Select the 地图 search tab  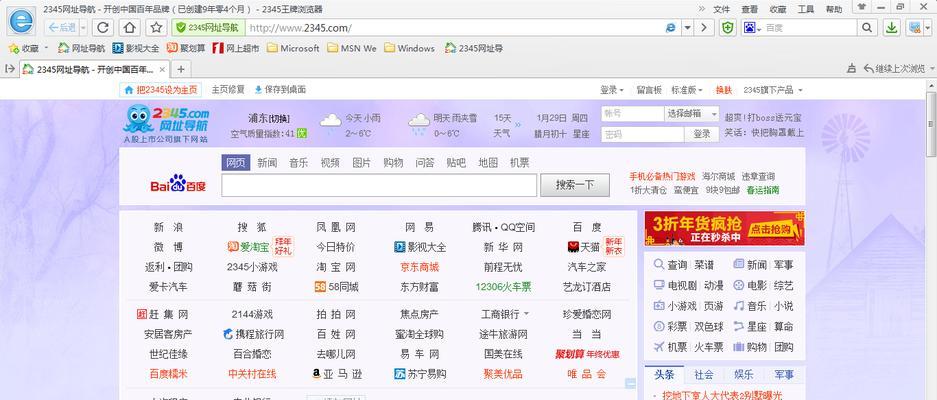[x=488, y=163]
